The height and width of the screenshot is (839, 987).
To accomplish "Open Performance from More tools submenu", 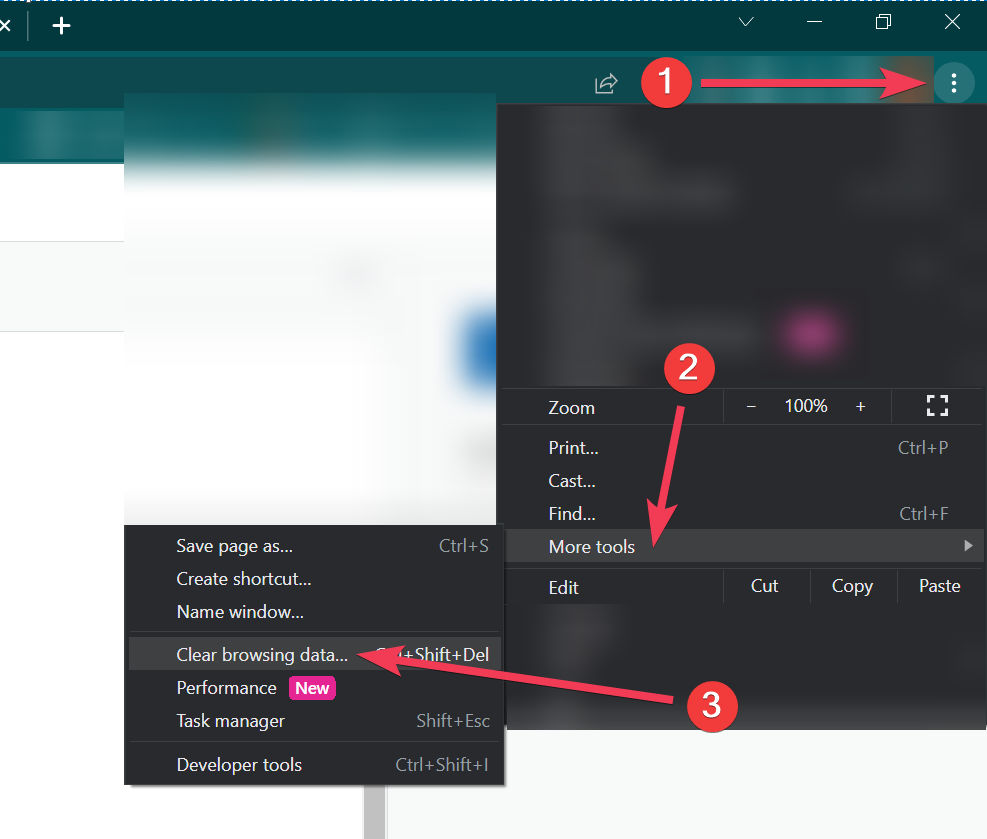I will 227,688.
